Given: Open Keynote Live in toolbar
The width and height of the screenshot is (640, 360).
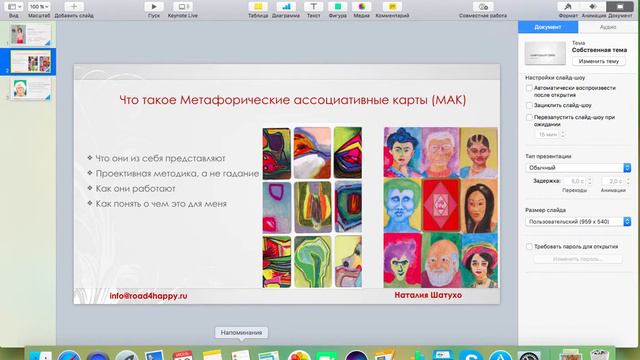Looking at the screenshot, I should click(182, 7).
